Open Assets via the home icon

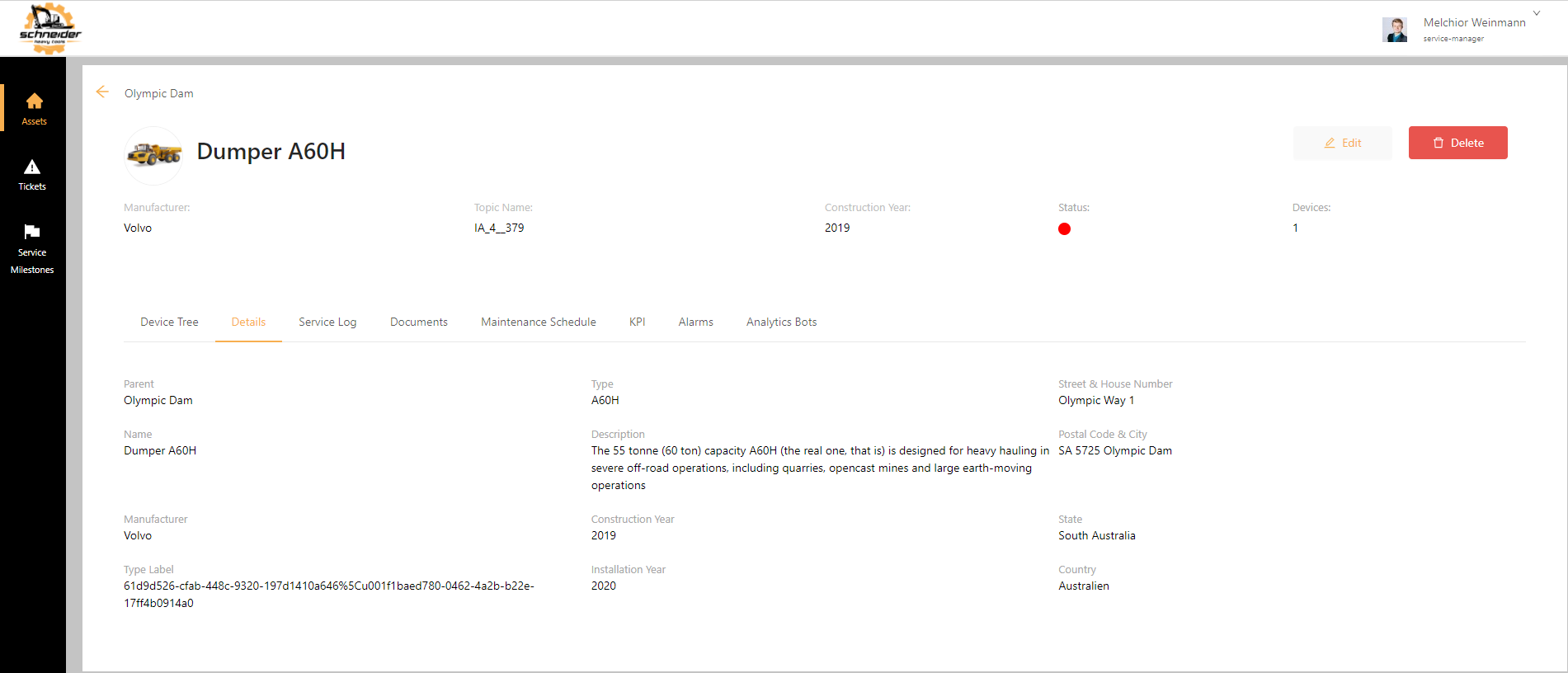click(x=34, y=101)
